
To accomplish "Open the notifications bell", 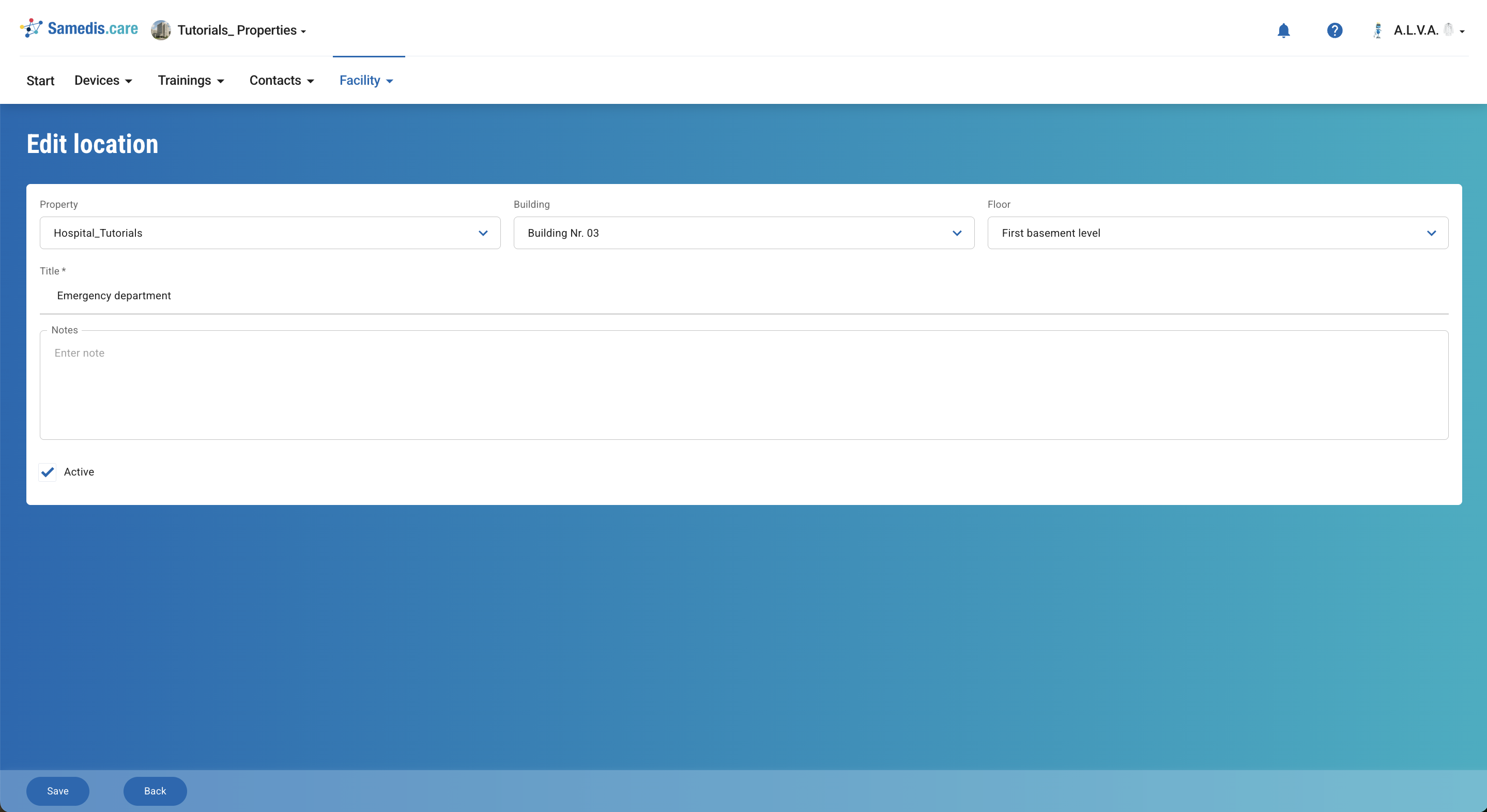I will 1283,30.
